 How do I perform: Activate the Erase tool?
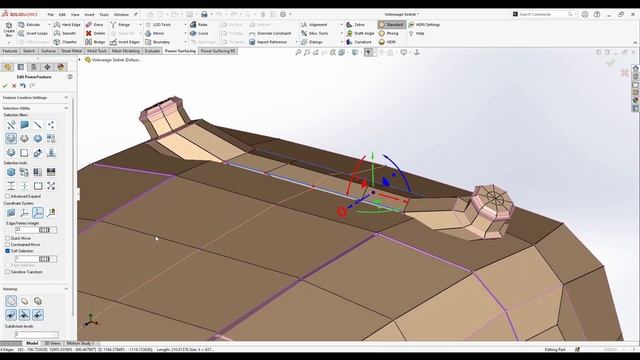(x=94, y=25)
